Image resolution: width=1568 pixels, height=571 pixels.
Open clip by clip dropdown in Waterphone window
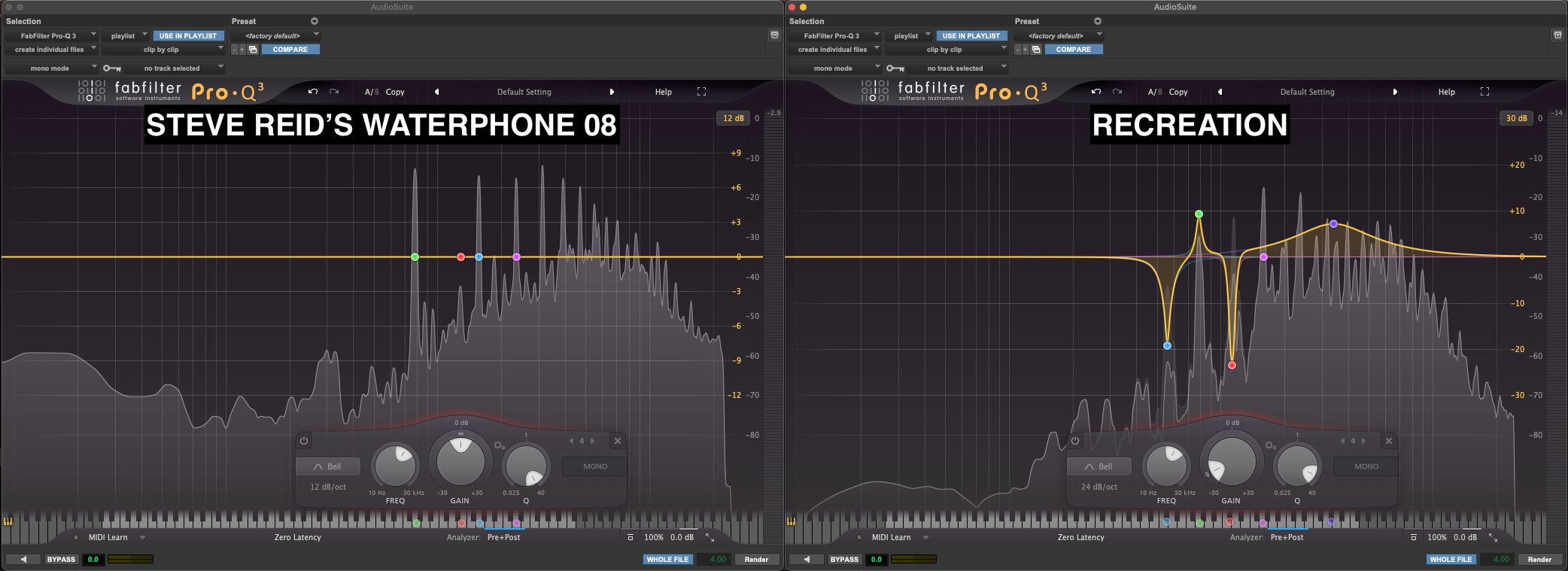[x=163, y=50]
